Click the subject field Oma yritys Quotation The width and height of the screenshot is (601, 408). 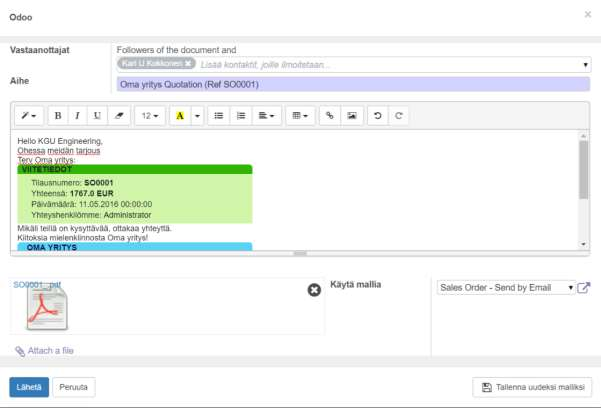tap(353, 84)
